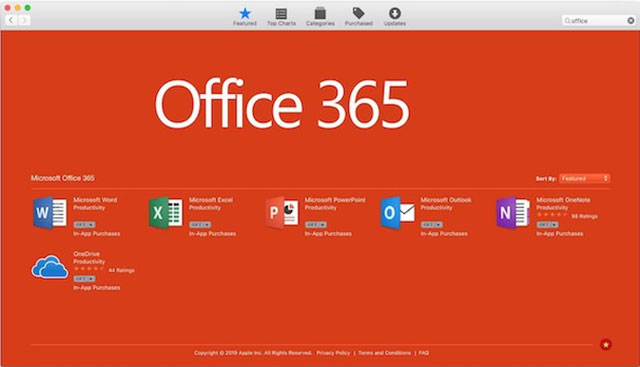Click the back navigation arrow
The width and height of the screenshot is (640, 367).
coord(11,20)
